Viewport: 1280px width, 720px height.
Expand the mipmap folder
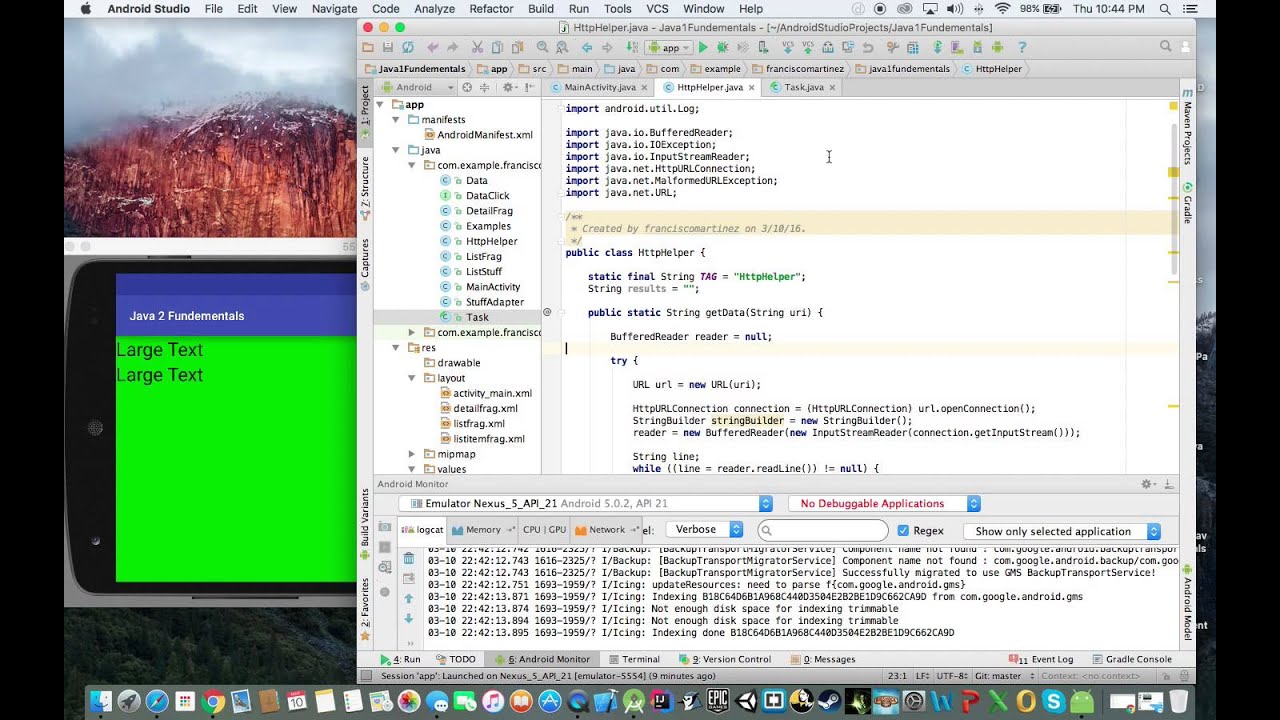point(412,454)
